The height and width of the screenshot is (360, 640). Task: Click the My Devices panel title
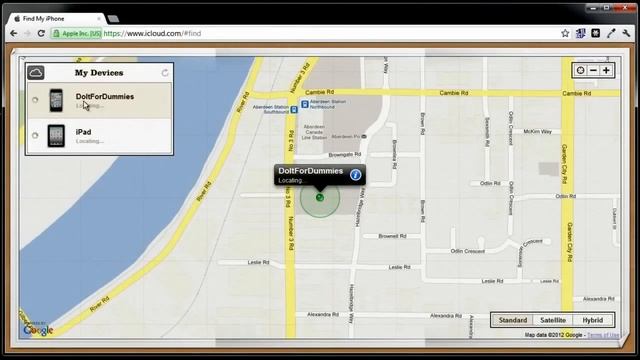99,73
